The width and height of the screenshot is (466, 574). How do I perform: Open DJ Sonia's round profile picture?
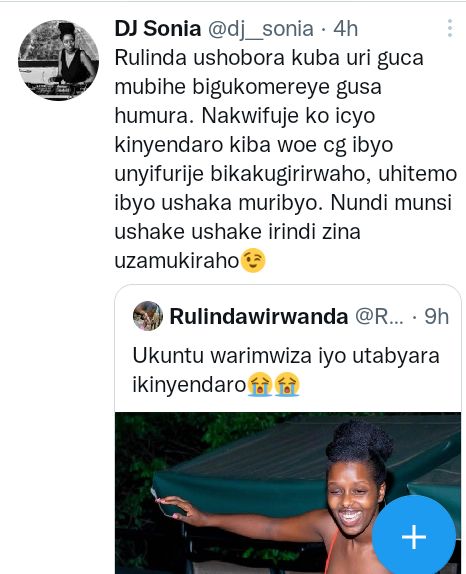pyautogui.click(x=59, y=60)
